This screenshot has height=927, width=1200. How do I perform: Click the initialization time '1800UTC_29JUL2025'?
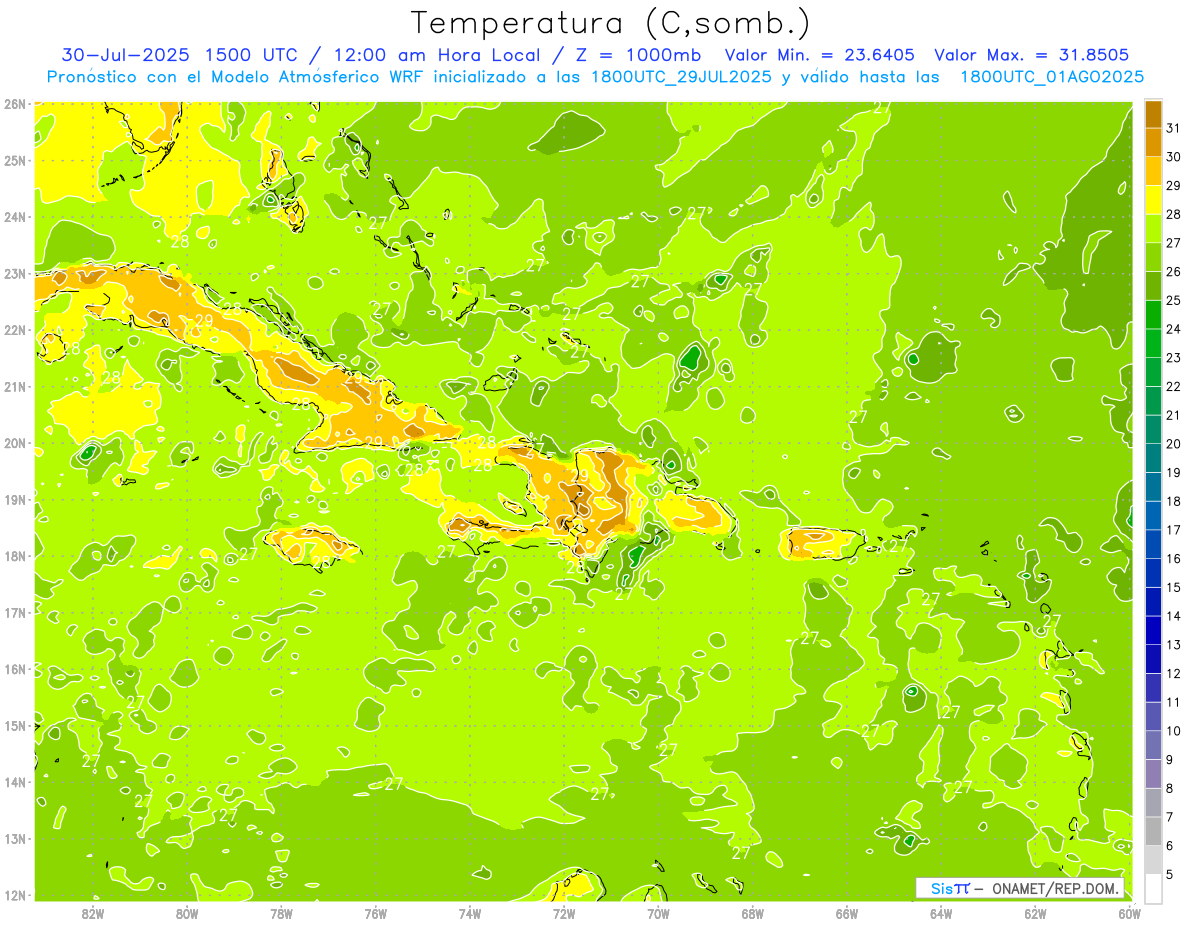[x=680, y=76]
